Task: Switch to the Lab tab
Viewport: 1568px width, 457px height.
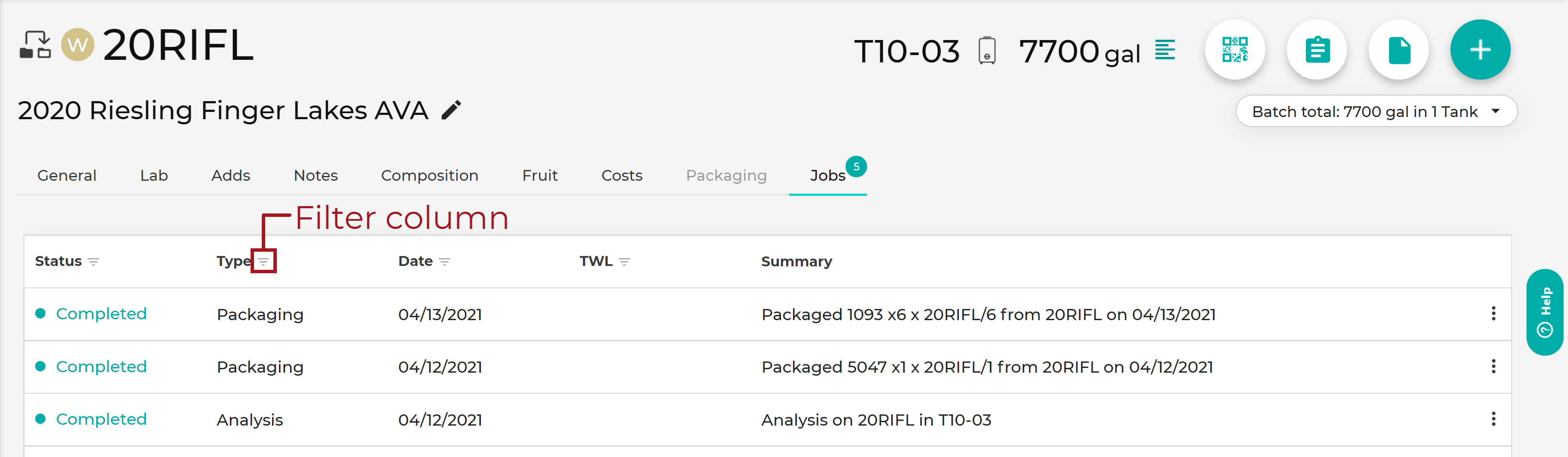Action: [153, 175]
